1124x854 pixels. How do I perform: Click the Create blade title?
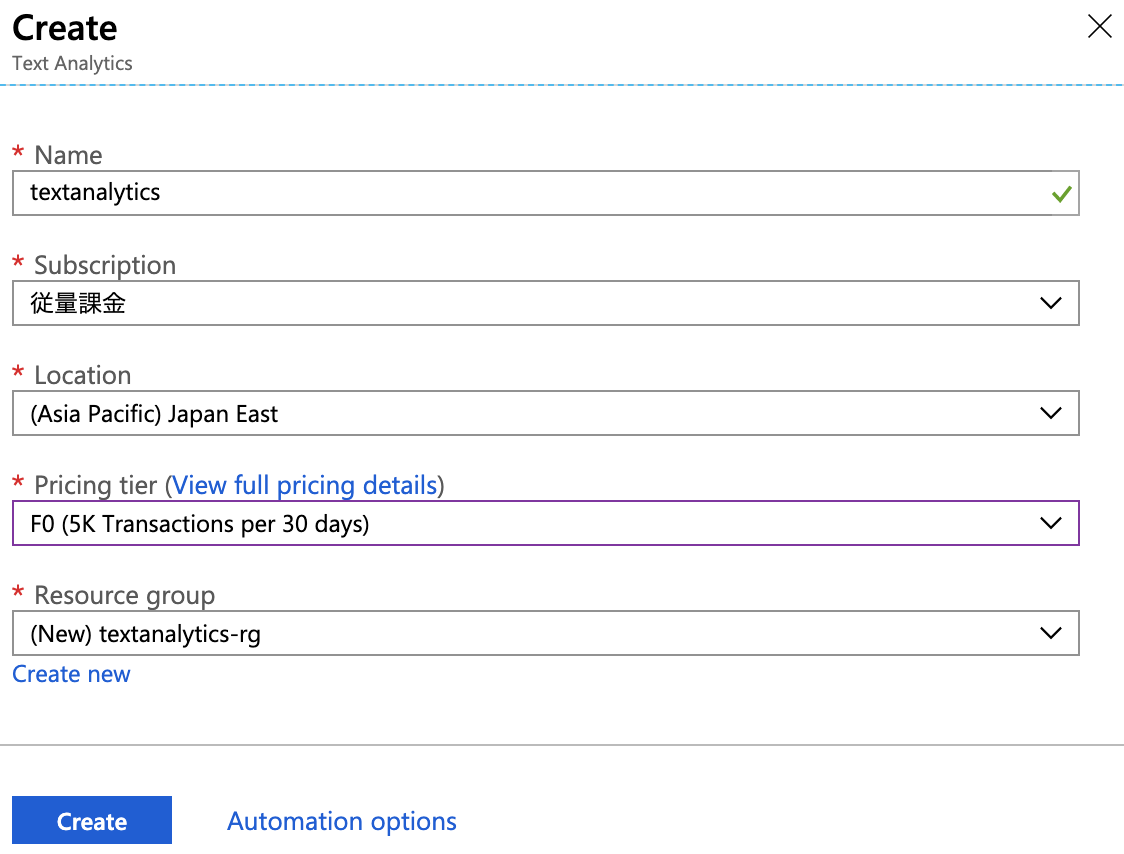pyautogui.click(x=64, y=28)
